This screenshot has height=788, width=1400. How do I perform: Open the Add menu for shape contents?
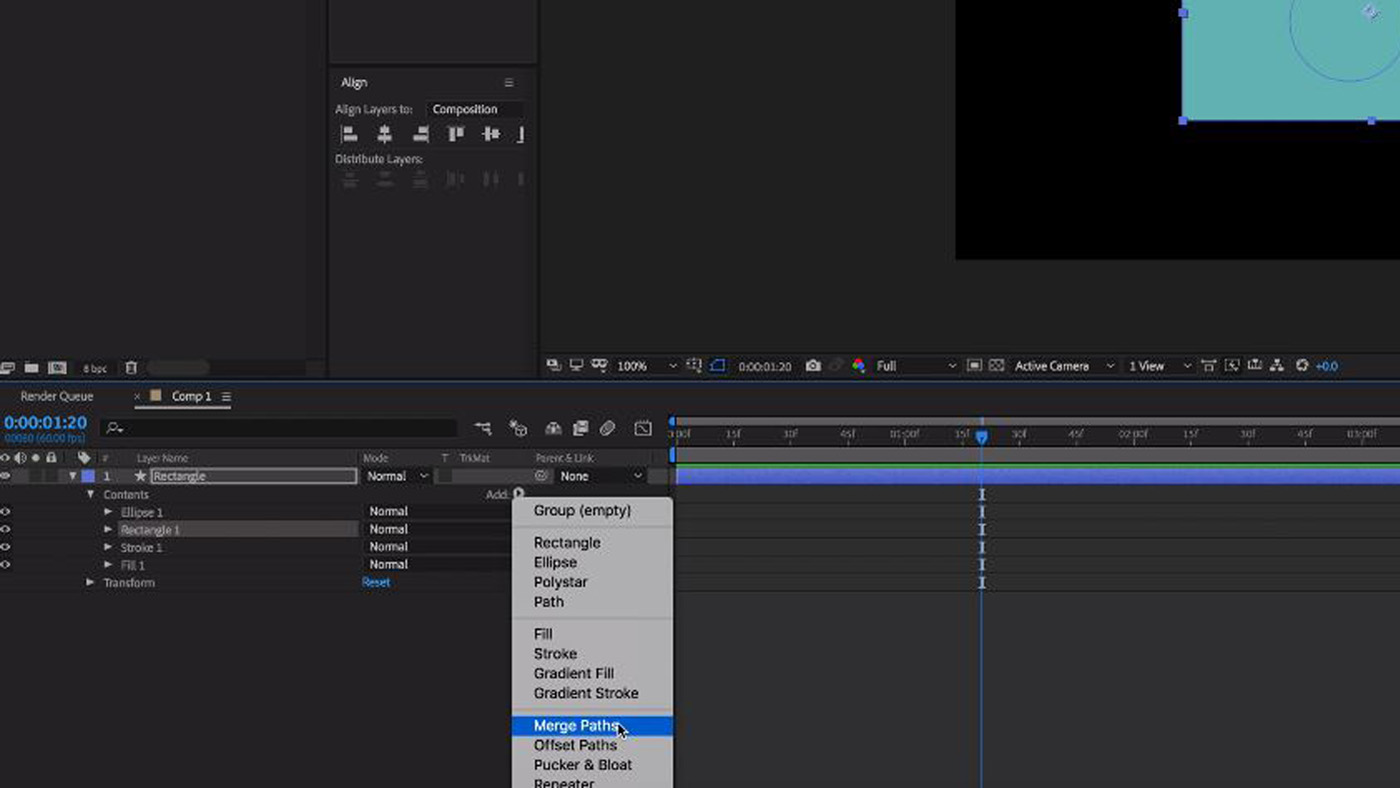517,494
